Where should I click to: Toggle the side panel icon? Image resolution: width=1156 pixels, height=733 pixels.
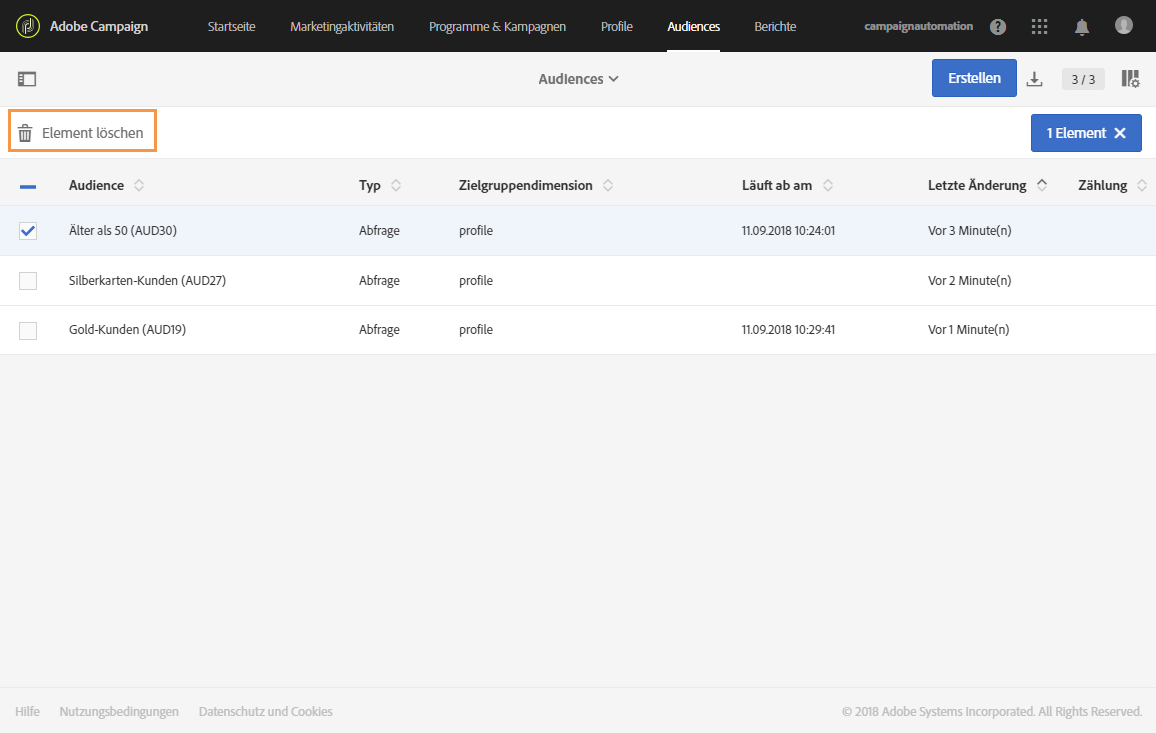coord(27,79)
